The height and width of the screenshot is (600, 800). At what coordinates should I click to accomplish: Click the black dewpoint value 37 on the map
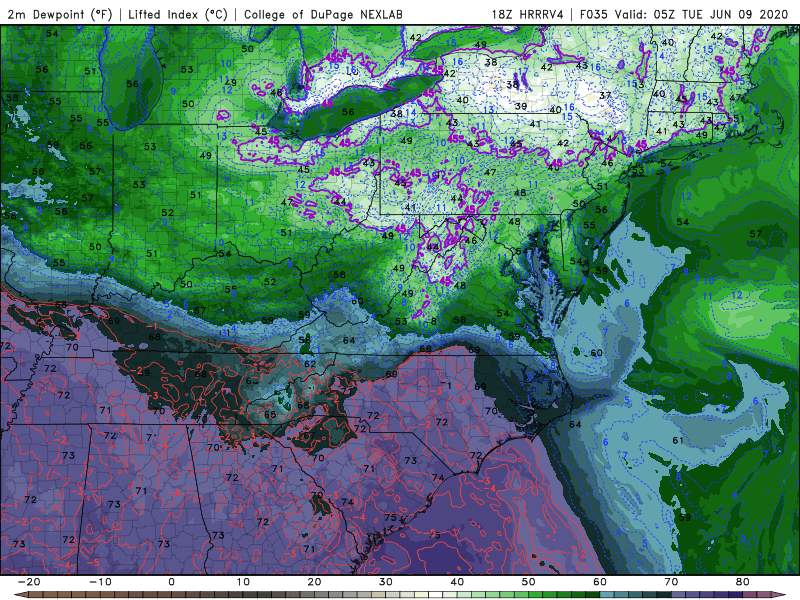[x=605, y=95]
